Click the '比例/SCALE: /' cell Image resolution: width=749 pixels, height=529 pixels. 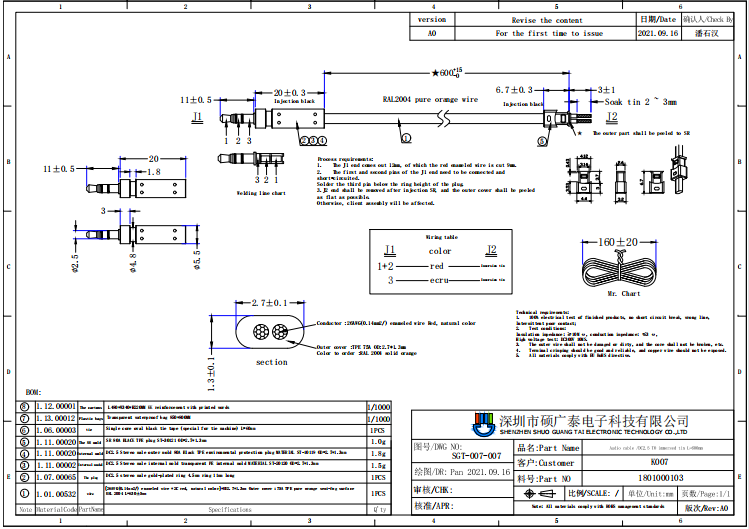click(594, 493)
